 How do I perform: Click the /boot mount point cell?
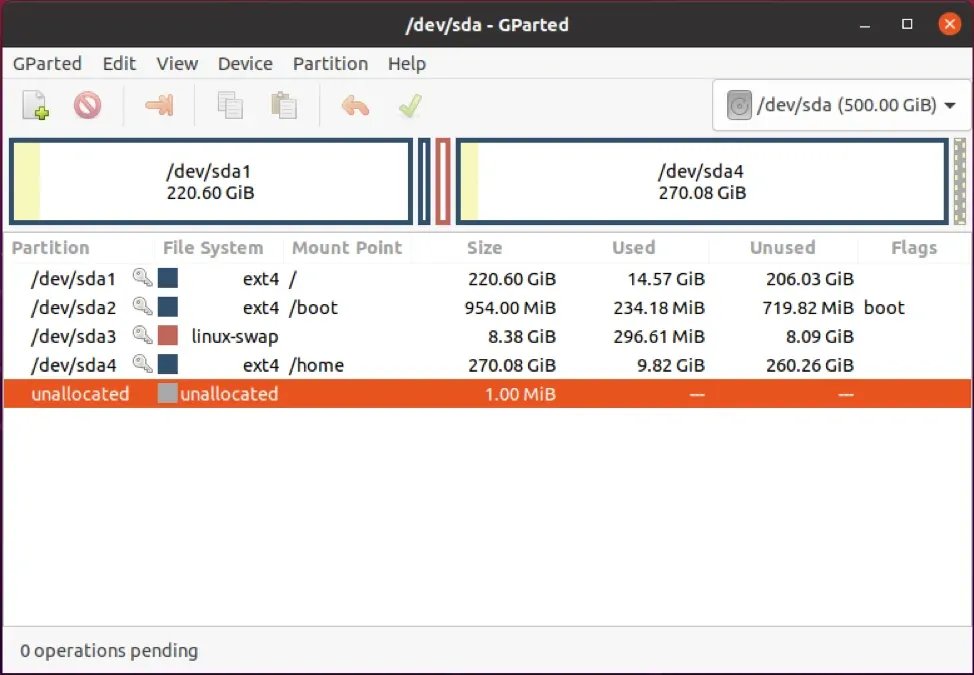click(x=313, y=307)
